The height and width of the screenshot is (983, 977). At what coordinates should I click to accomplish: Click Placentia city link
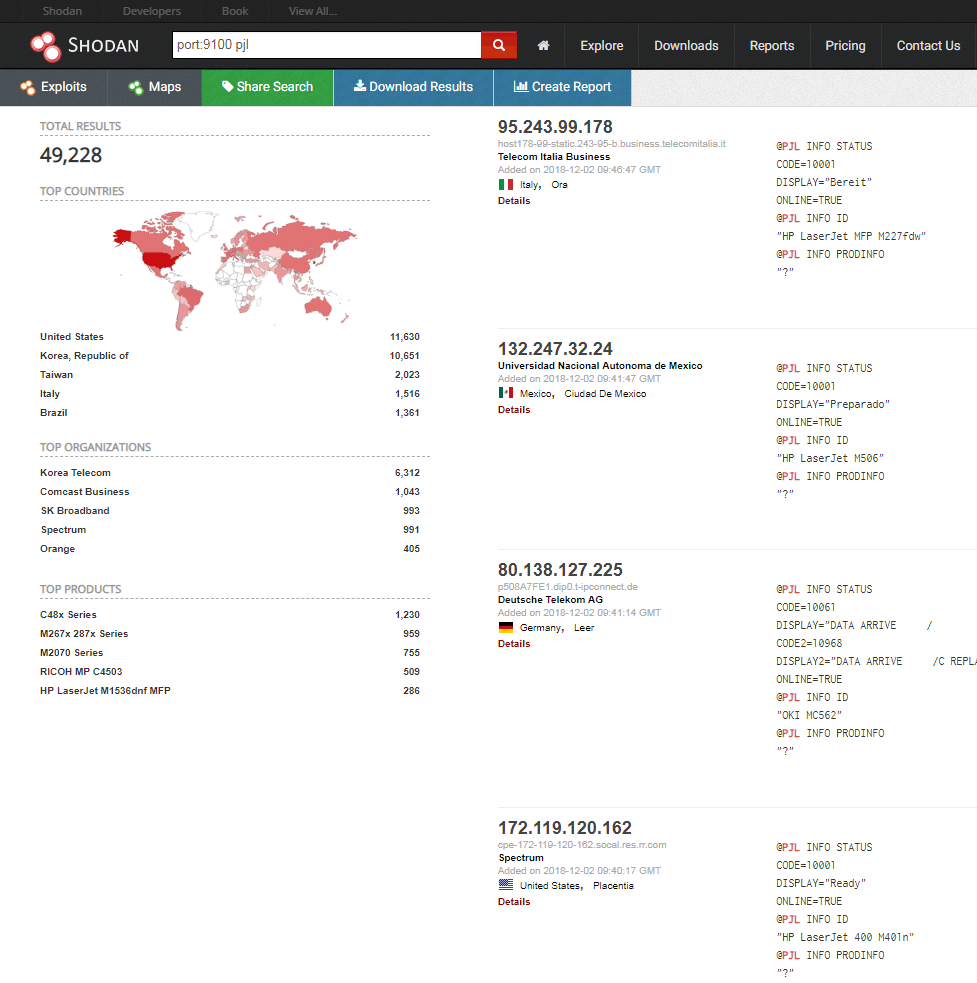coord(613,886)
